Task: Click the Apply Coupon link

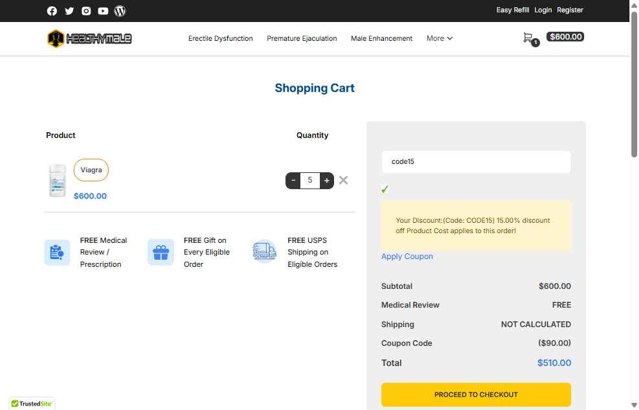Action: (407, 256)
